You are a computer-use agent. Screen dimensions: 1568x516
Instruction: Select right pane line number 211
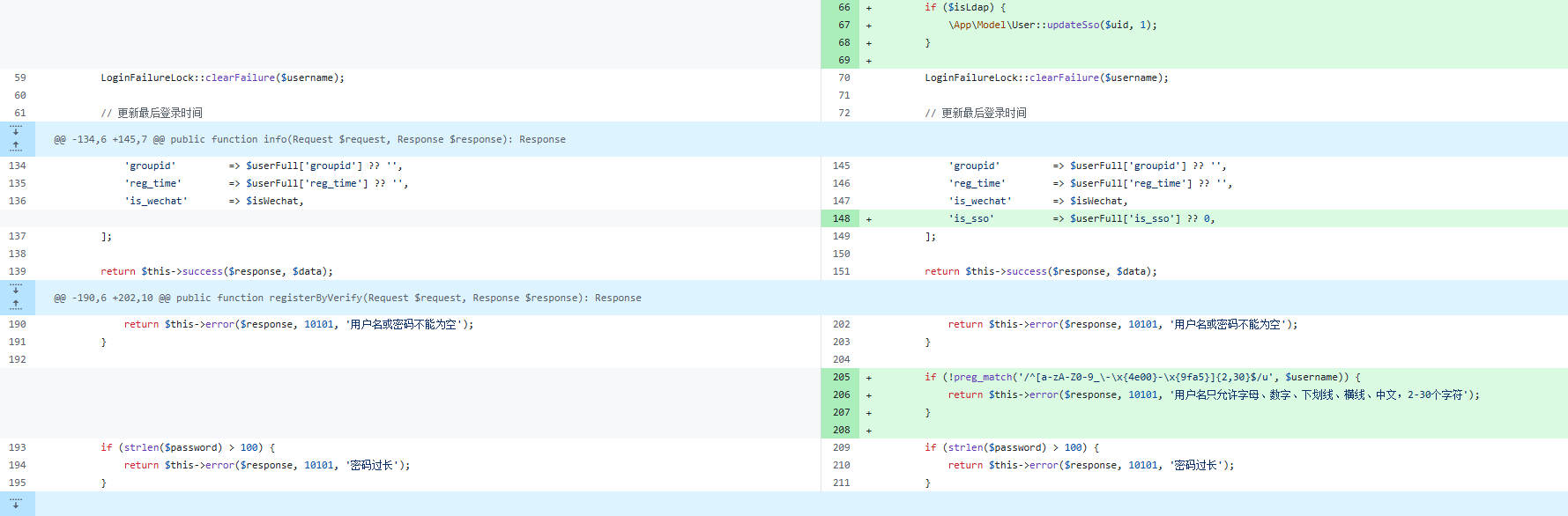[x=842, y=483]
